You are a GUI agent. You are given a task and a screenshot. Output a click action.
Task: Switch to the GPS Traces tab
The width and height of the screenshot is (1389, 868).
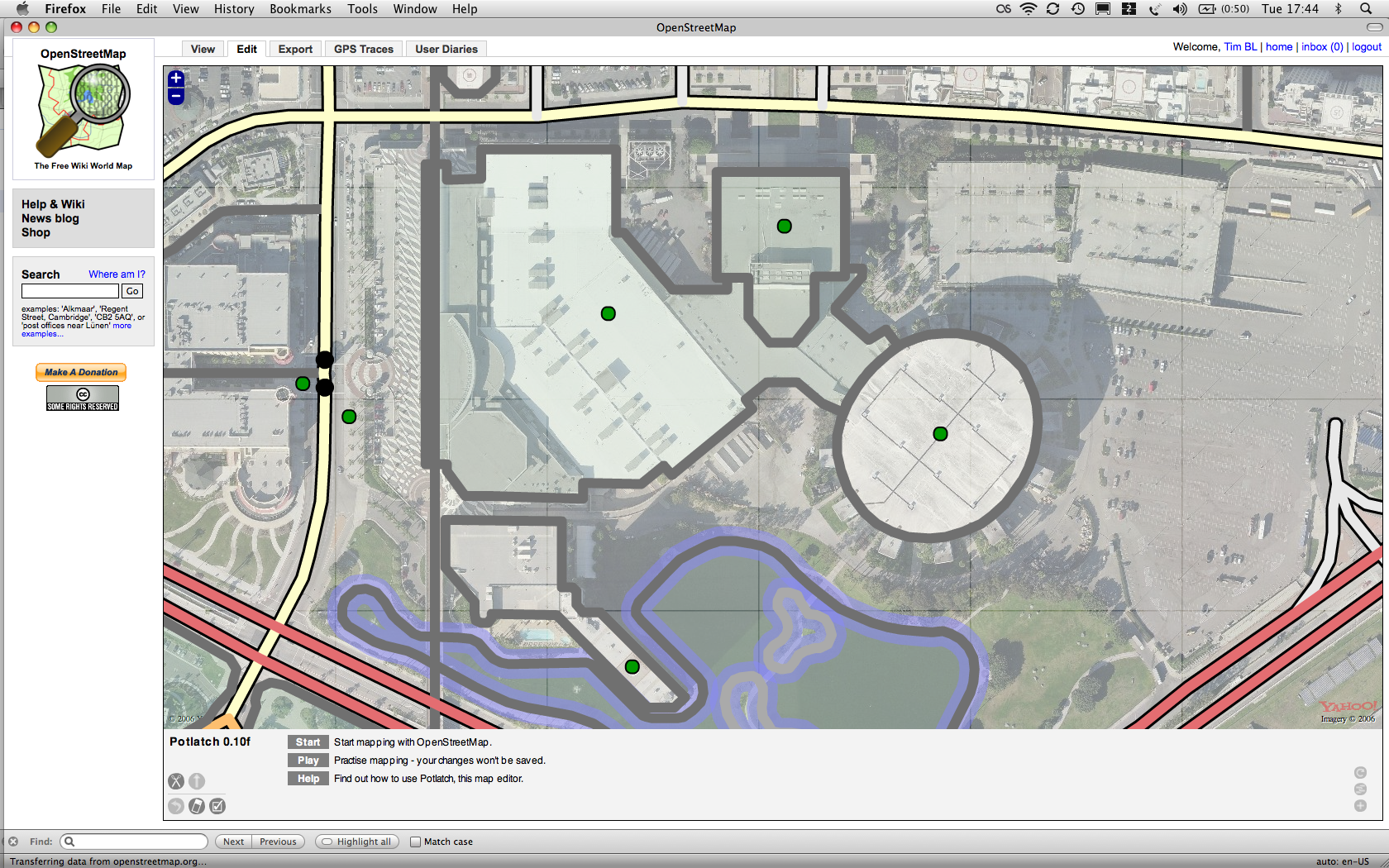click(364, 50)
